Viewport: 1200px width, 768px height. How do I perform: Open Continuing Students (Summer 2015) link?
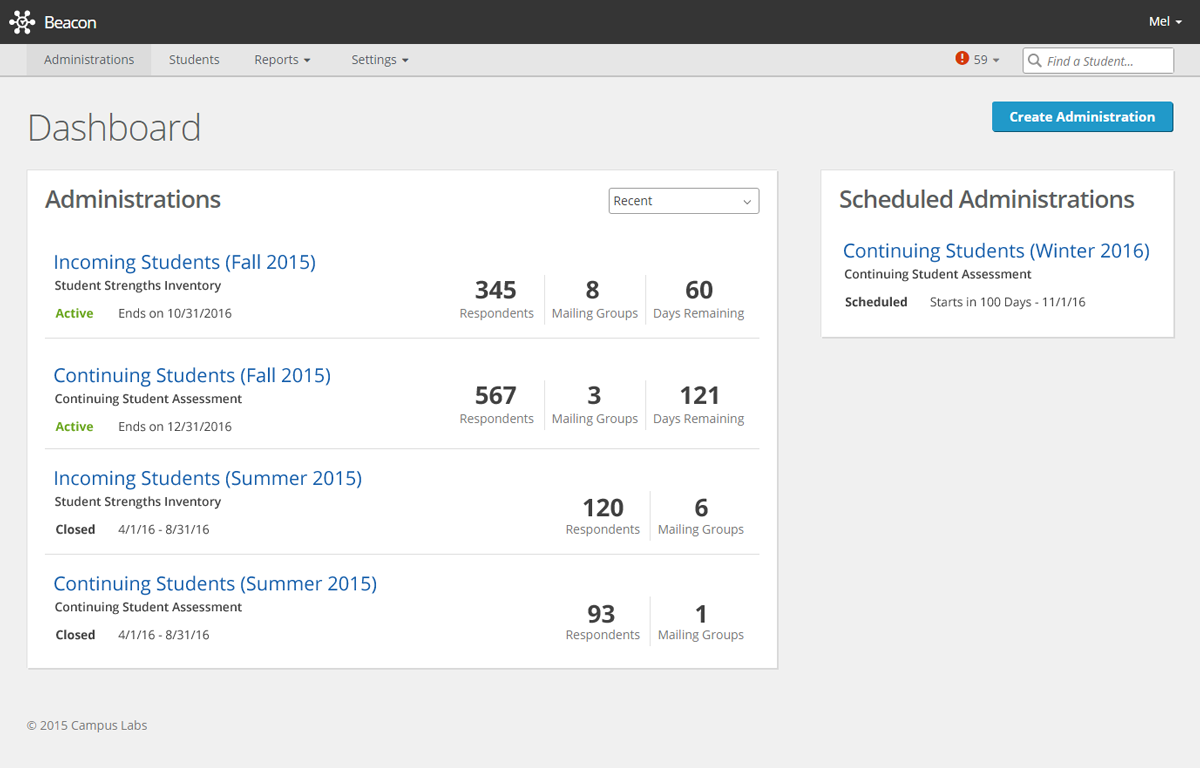[215, 583]
